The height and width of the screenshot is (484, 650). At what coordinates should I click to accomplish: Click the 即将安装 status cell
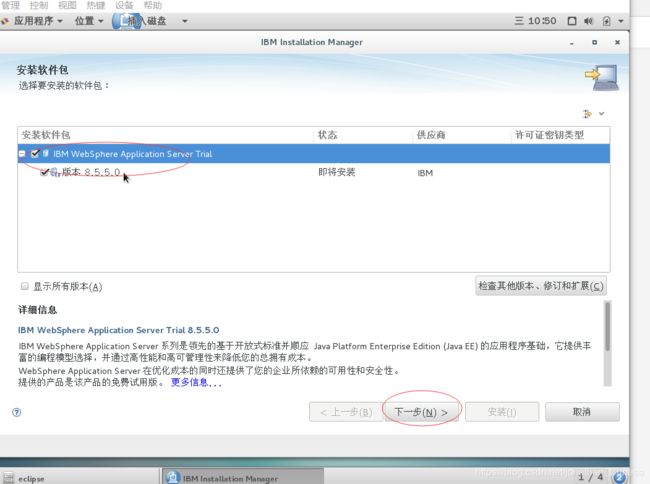(337, 172)
